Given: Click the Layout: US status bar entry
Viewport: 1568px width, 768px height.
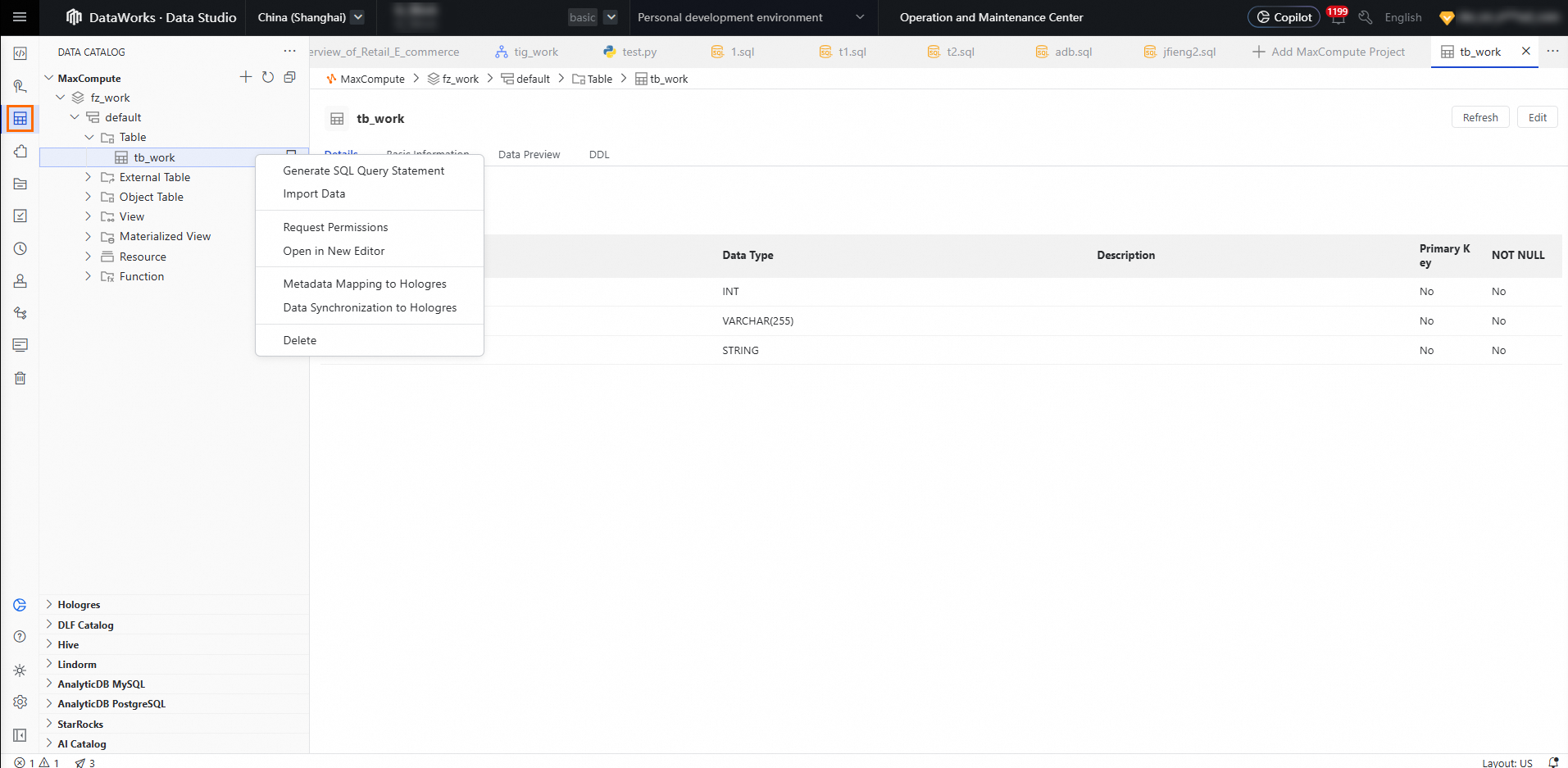Looking at the screenshot, I should click(1507, 762).
